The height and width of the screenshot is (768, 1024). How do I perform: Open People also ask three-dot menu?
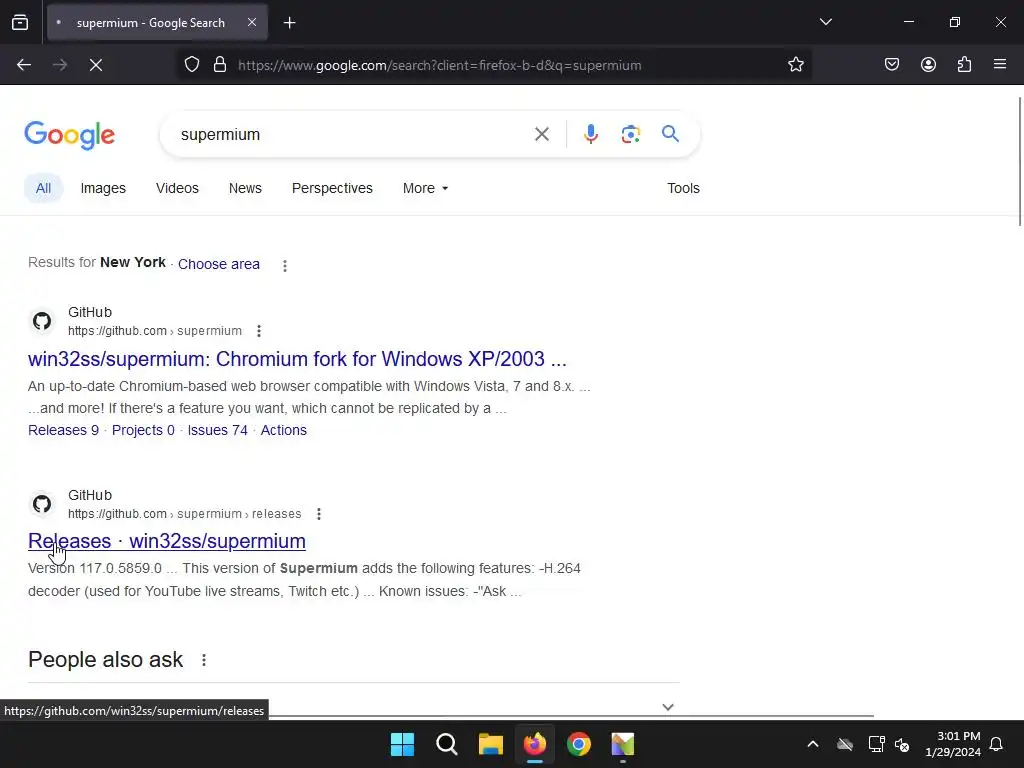(204, 660)
